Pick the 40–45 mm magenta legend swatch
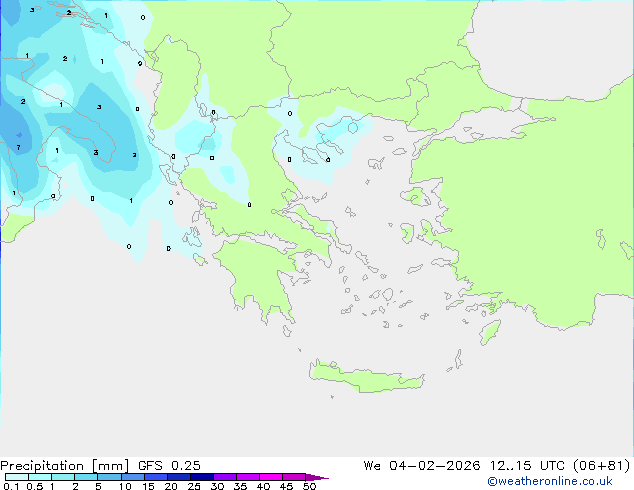634x490 pixels. click(x=271, y=477)
